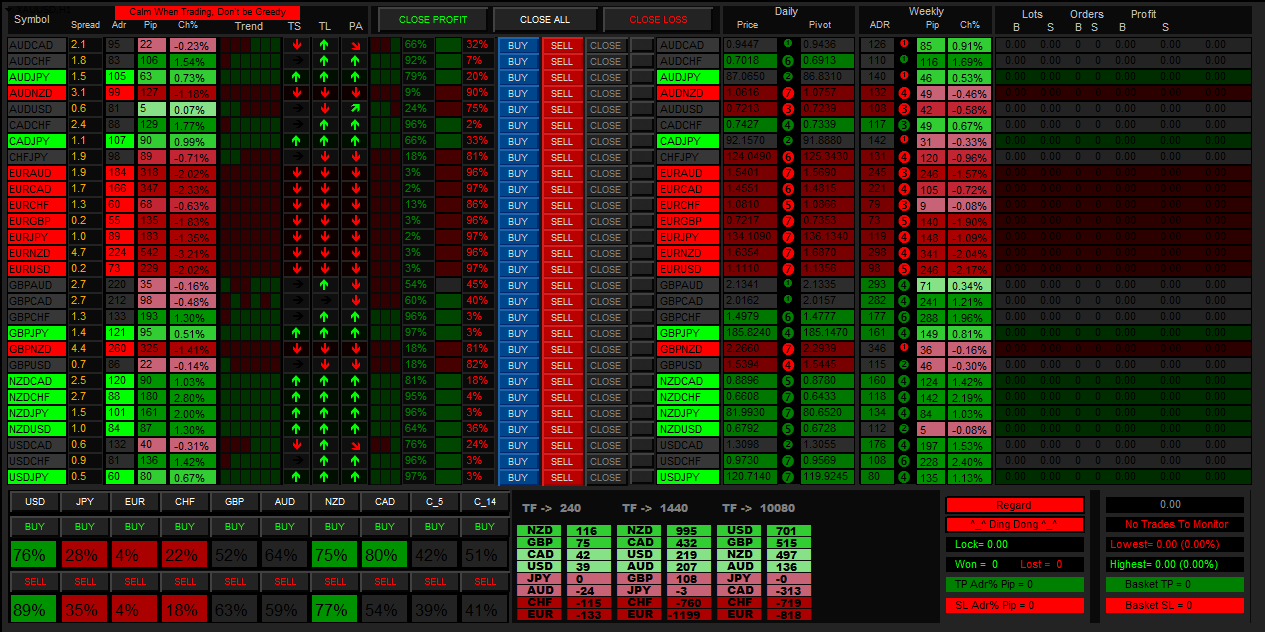Click the 'No Trades To Monitor' label
The width and height of the screenshot is (1265, 632).
point(1175,525)
